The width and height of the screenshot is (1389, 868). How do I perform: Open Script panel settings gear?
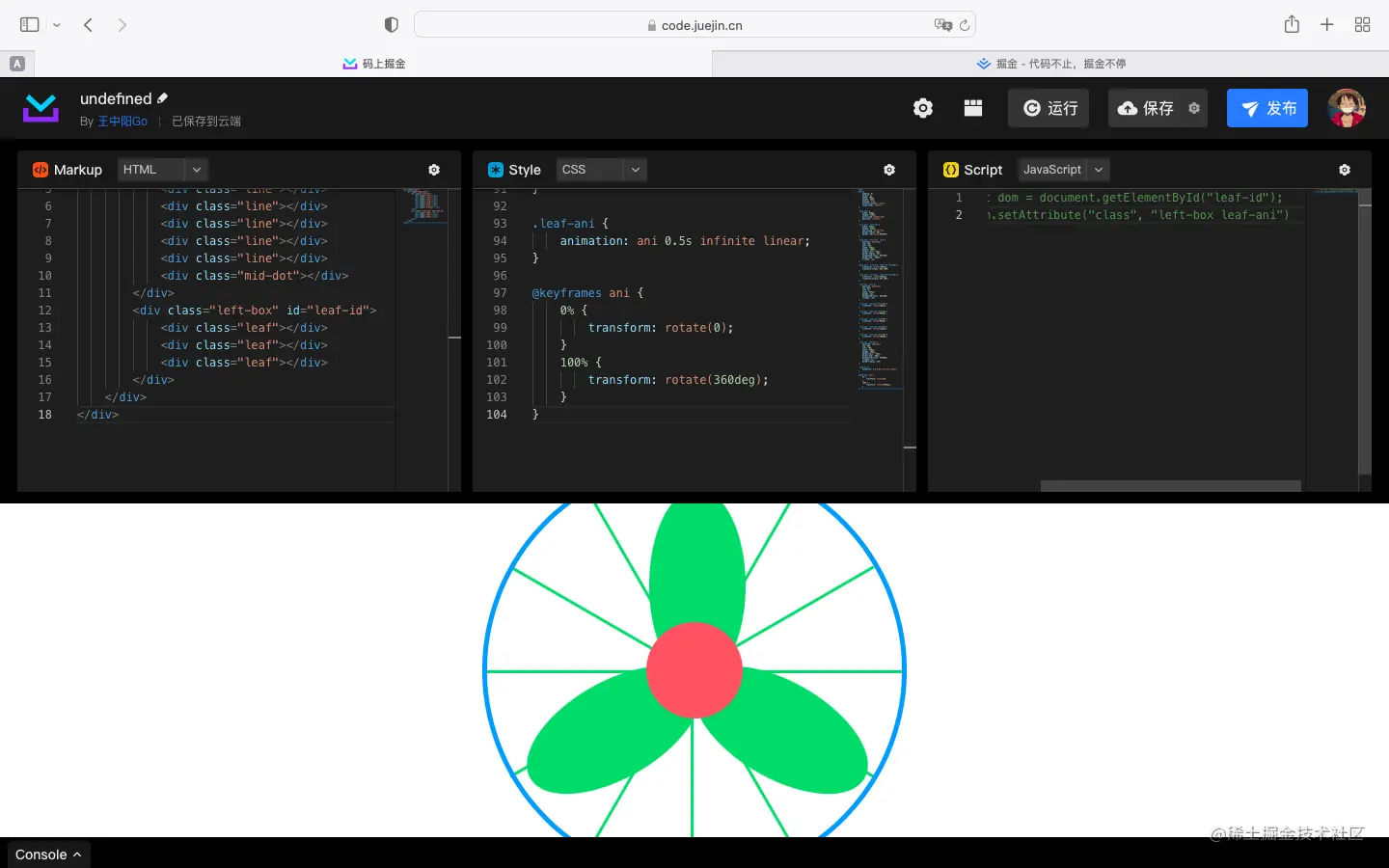point(1345,170)
